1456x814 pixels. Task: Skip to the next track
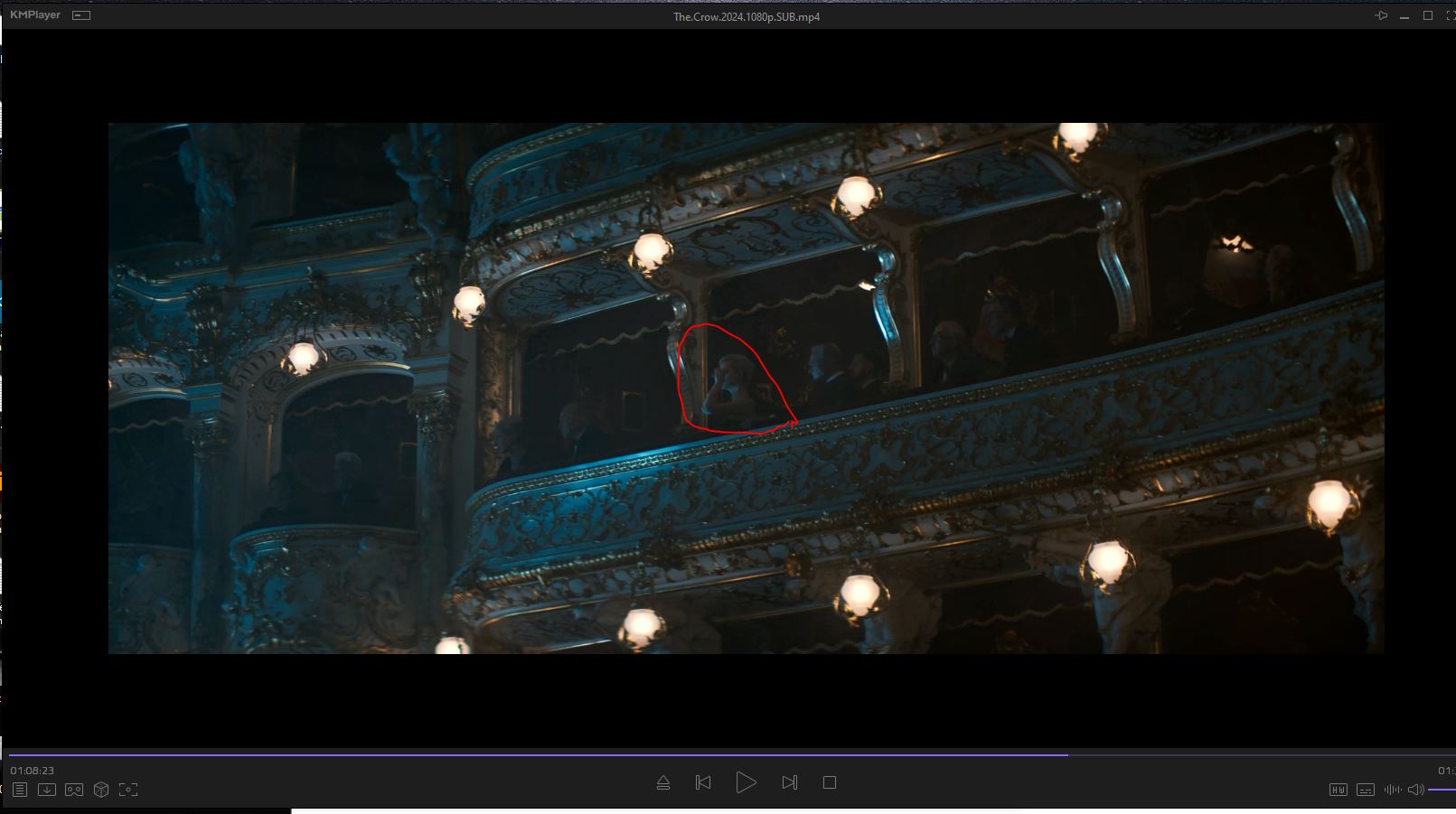[x=789, y=782]
